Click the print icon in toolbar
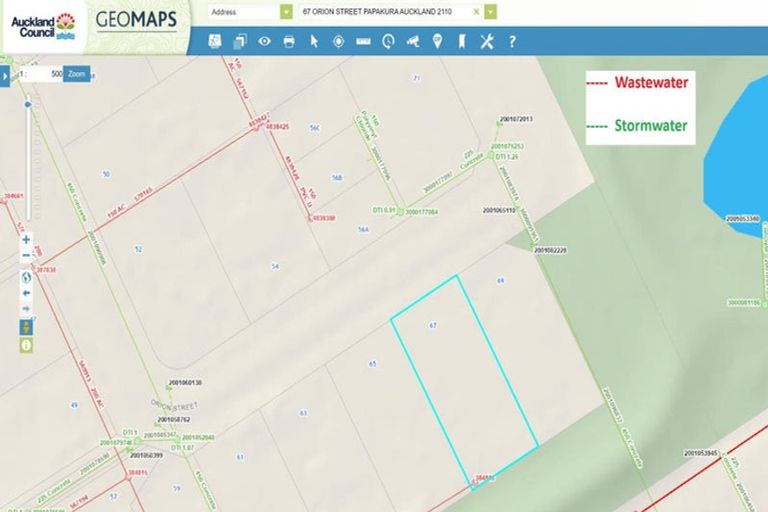The width and height of the screenshot is (768, 512). (289, 41)
